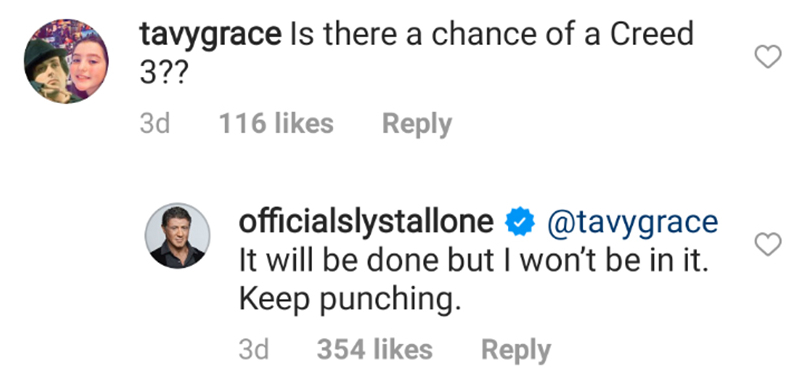The width and height of the screenshot is (802, 383).
Task: Click the 3d timestamp under tavygrace's comment
Action: [x=154, y=124]
